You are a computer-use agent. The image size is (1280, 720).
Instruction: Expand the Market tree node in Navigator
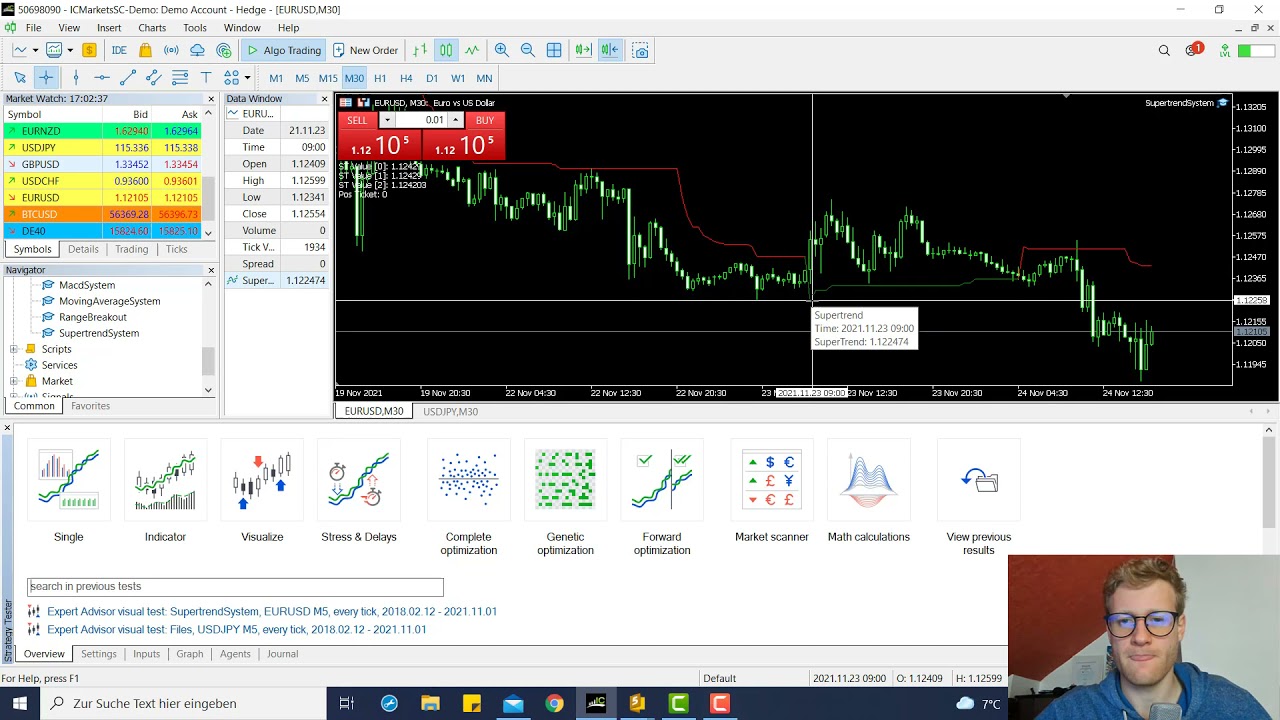(x=14, y=381)
